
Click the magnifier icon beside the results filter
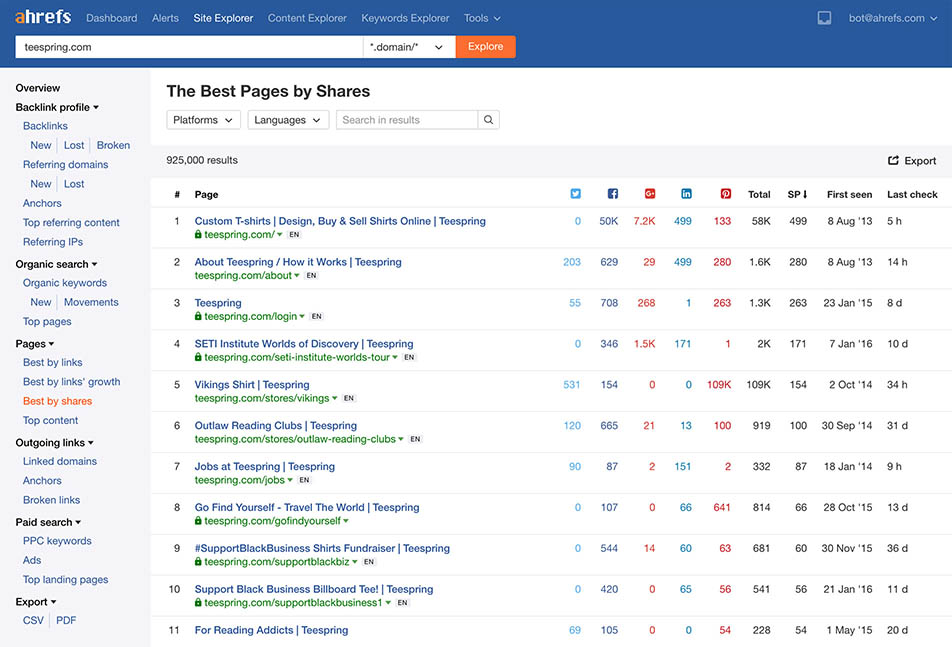[489, 119]
